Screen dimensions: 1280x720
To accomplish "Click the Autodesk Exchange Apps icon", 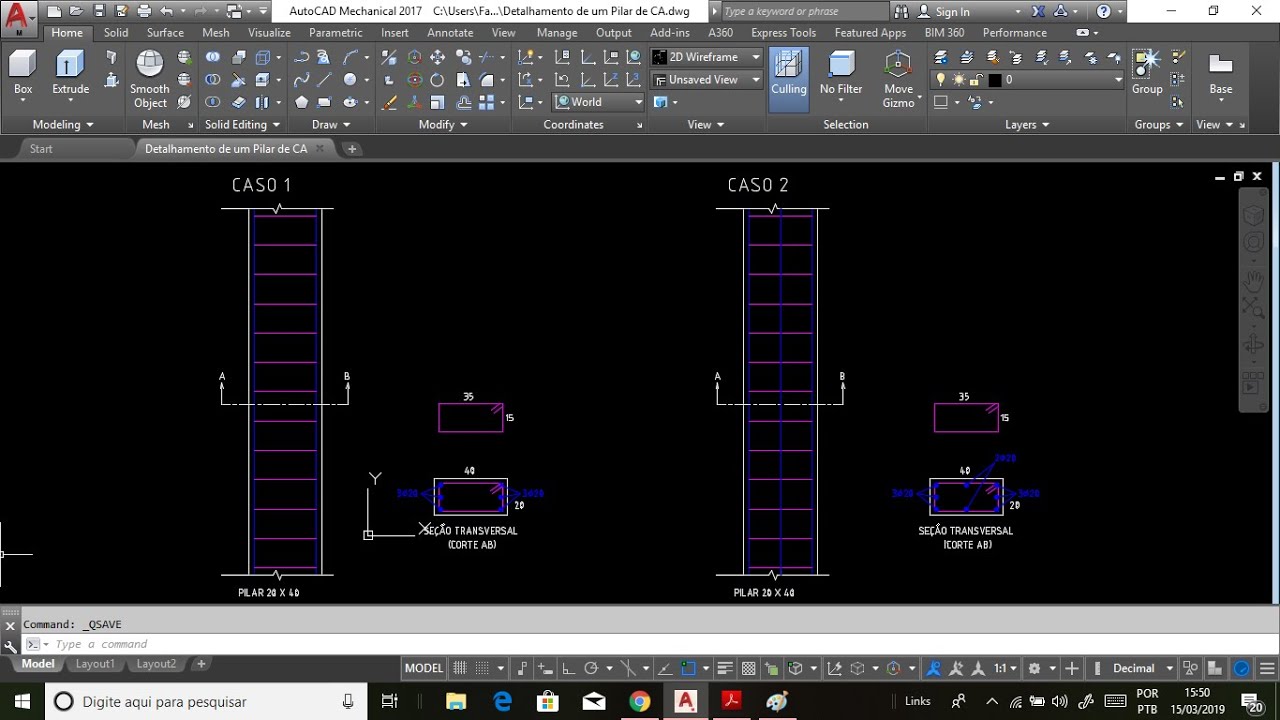I will pos(1038,12).
